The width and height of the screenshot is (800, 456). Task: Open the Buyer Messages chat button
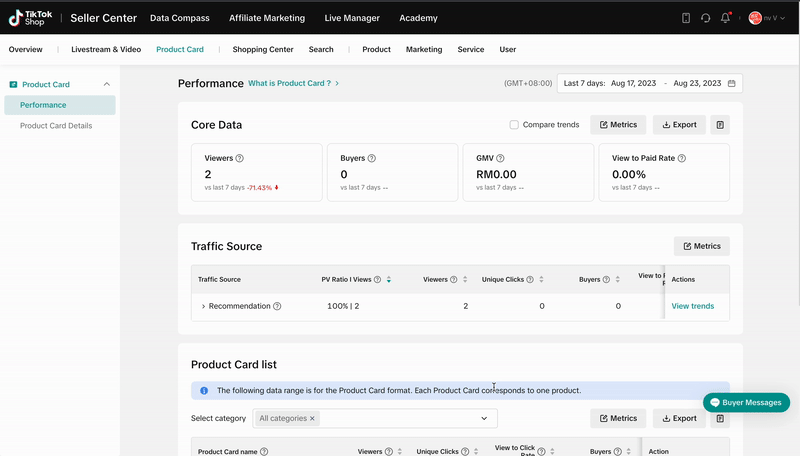click(x=746, y=402)
